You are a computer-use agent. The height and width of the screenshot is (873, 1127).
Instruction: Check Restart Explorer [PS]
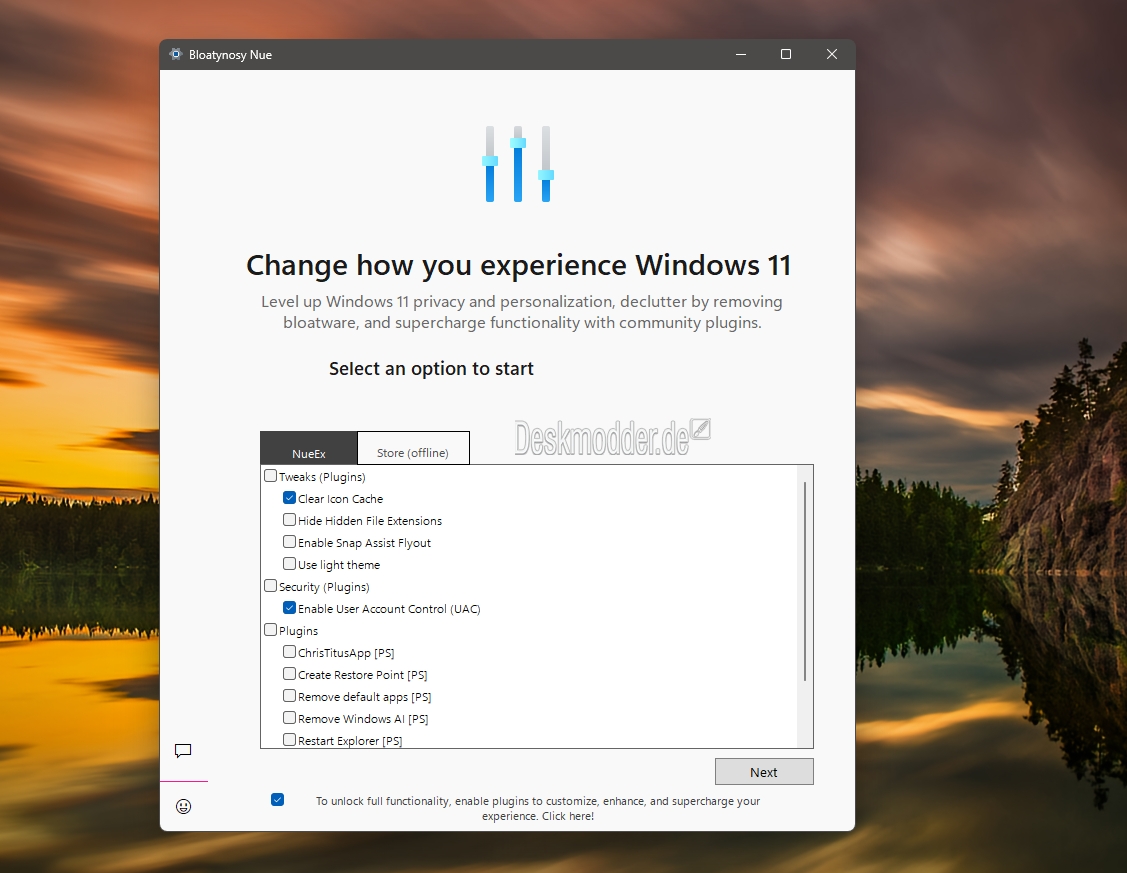290,739
